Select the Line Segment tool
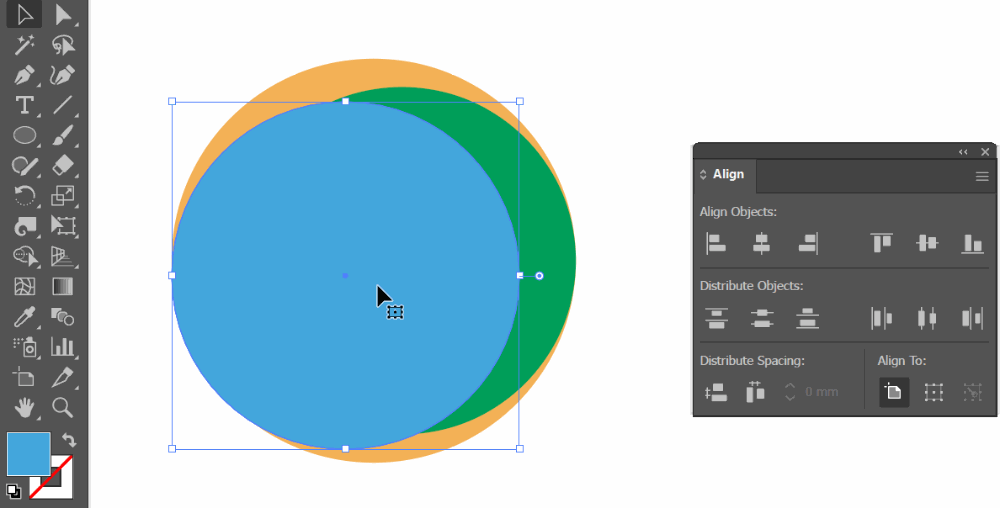The image size is (1000, 508). tap(62, 105)
